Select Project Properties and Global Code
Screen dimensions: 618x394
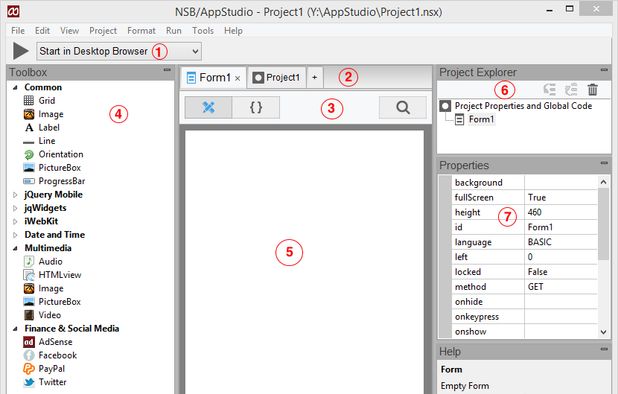click(x=523, y=106)
